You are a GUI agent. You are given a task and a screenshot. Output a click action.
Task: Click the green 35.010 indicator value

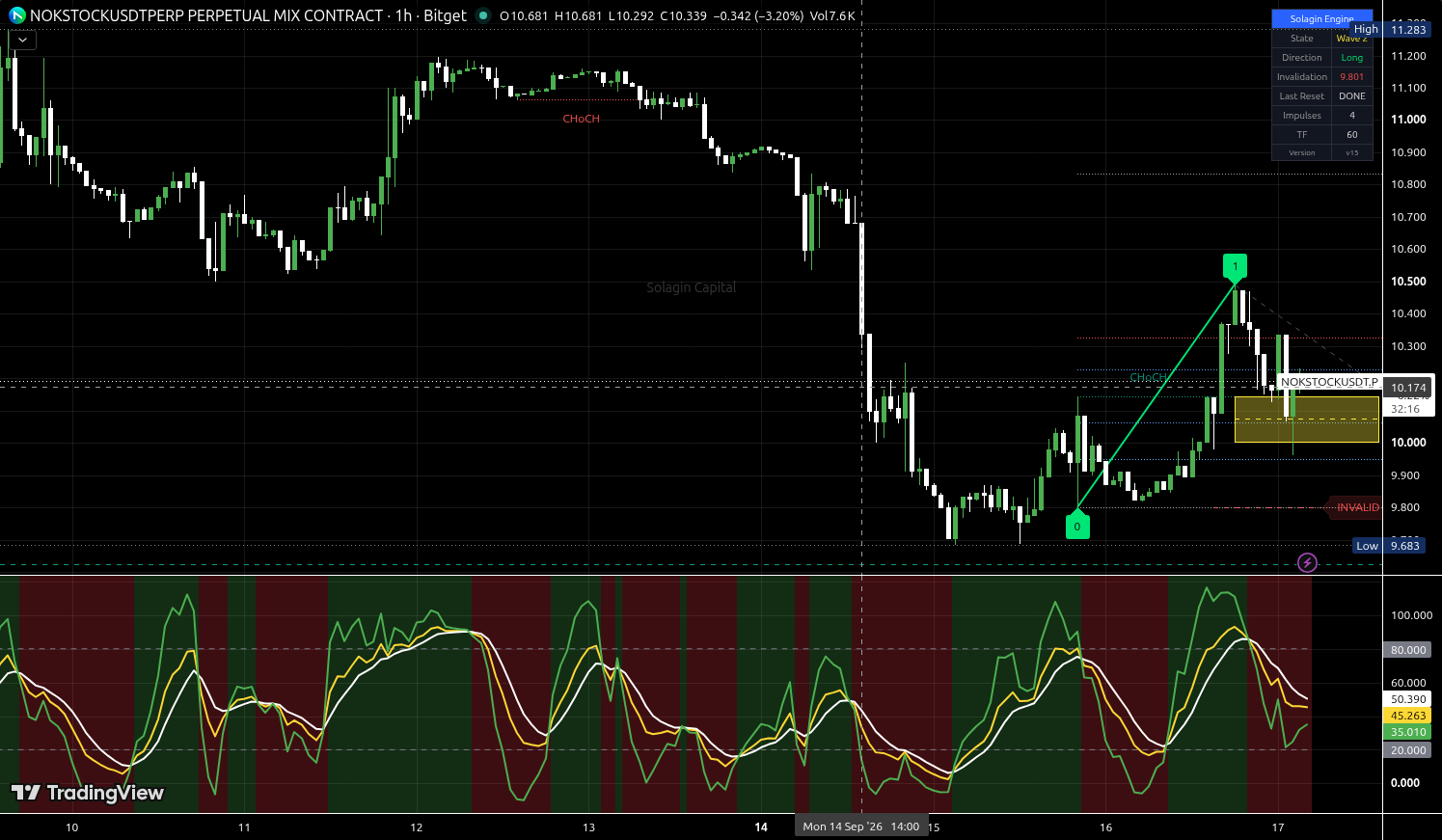click(1408, 732)
